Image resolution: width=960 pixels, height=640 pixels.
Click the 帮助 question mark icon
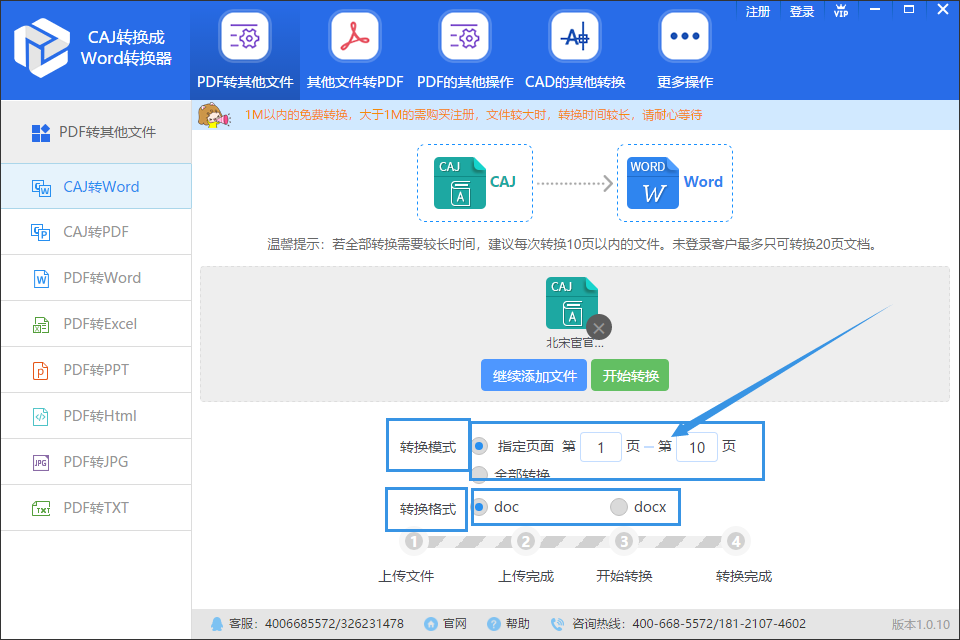pos(493,624)
